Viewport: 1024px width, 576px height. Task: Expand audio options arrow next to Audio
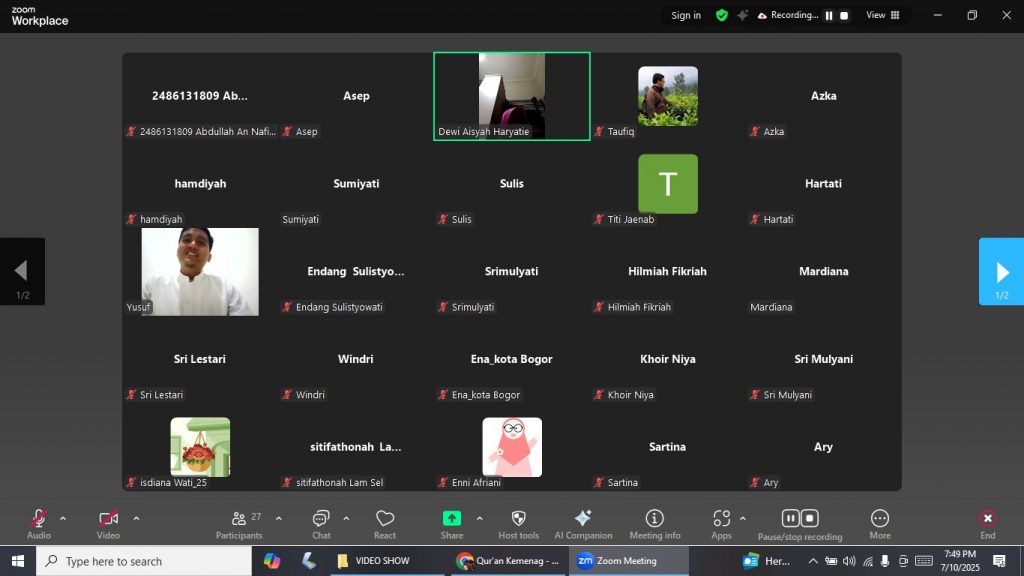[63, 518]
